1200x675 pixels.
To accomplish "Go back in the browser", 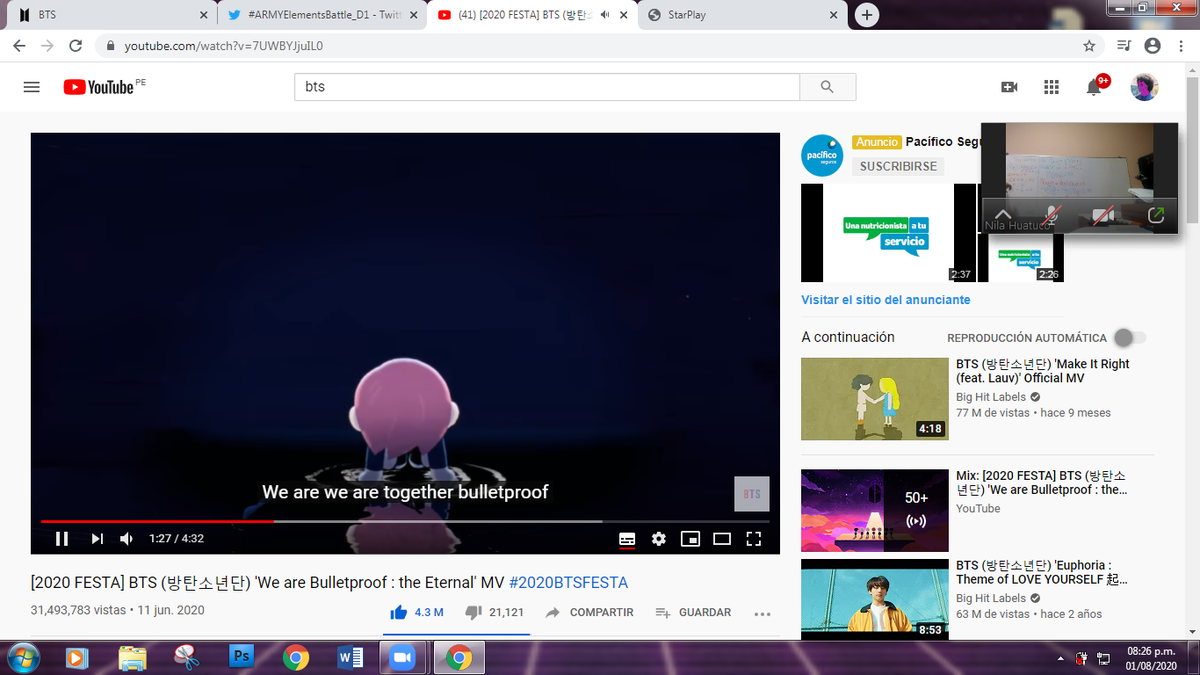I will click(20, 46).
